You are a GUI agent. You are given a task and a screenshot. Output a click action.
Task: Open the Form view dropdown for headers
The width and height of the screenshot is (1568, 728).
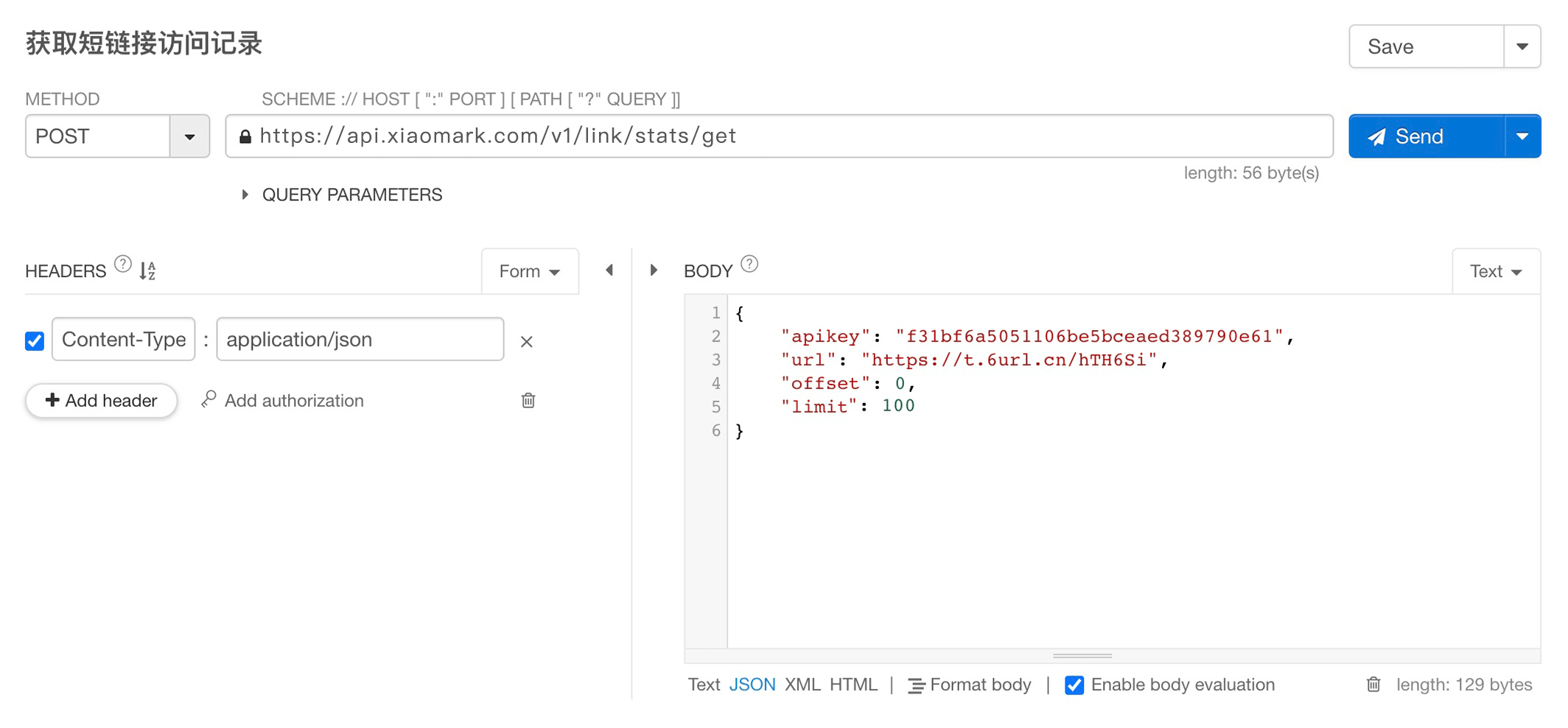tap(529, 271)
